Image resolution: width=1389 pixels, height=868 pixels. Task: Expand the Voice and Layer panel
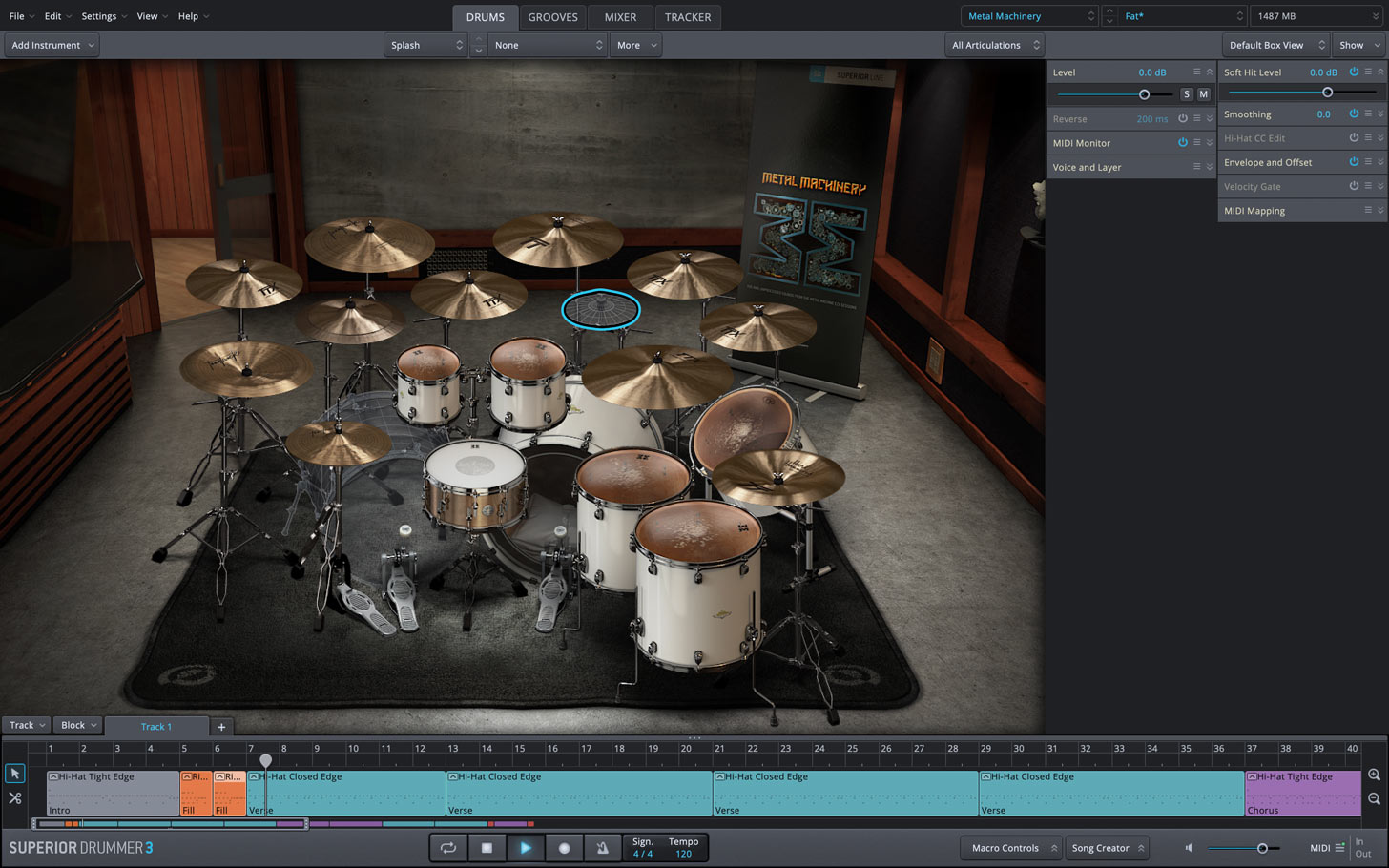pyautogui.click(x=1210, y=167)
